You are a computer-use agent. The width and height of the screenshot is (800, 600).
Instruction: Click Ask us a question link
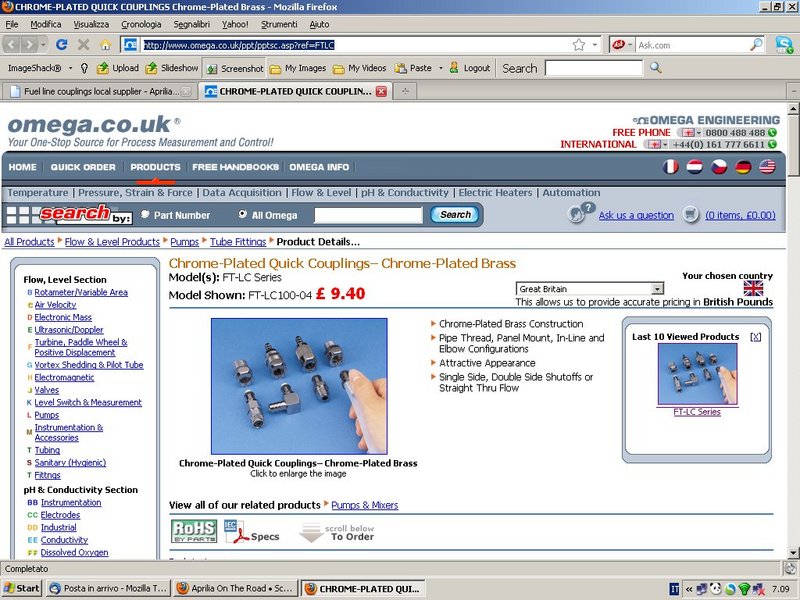[636, 215]
